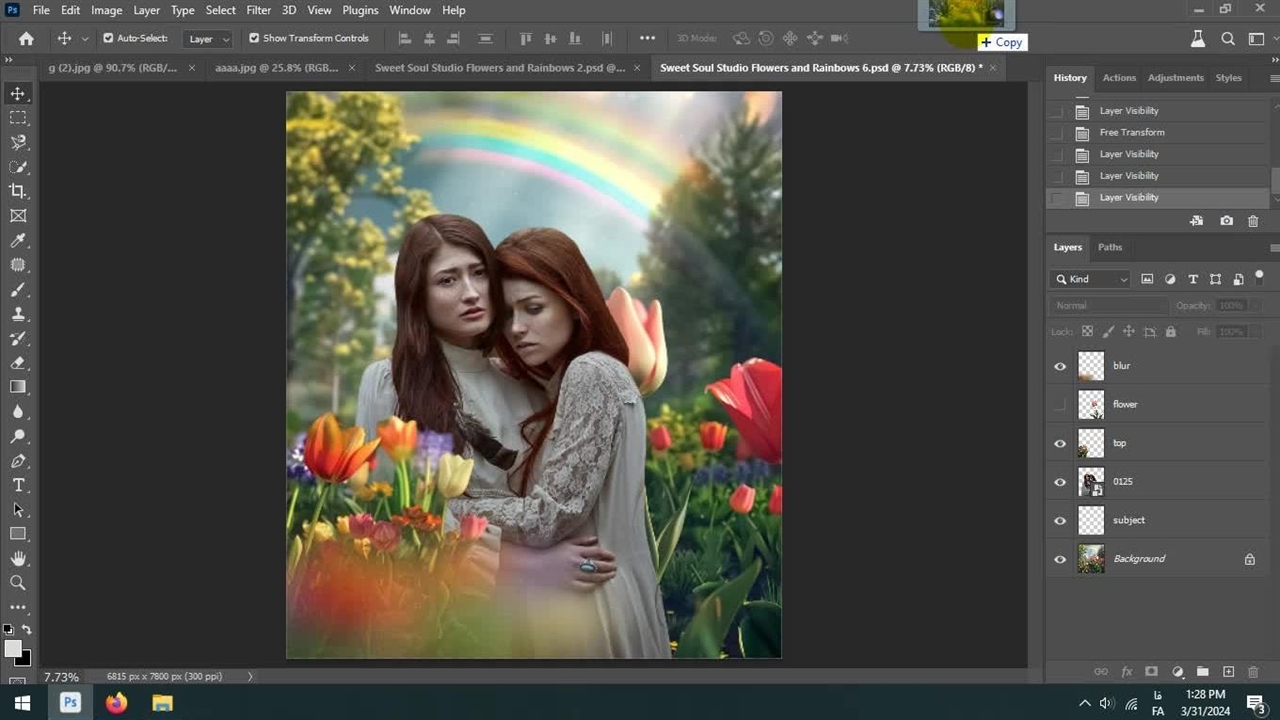
Task: Select the Crop tool
Action: 18,191
